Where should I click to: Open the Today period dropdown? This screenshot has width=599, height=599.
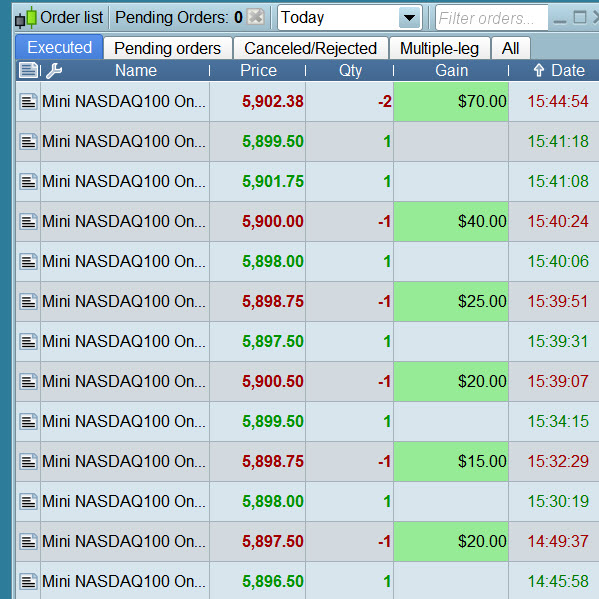(x=350, y=18)
